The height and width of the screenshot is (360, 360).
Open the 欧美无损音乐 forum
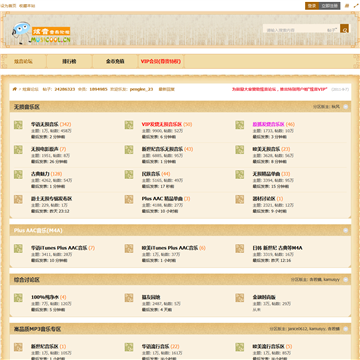[x=266, y=149]
